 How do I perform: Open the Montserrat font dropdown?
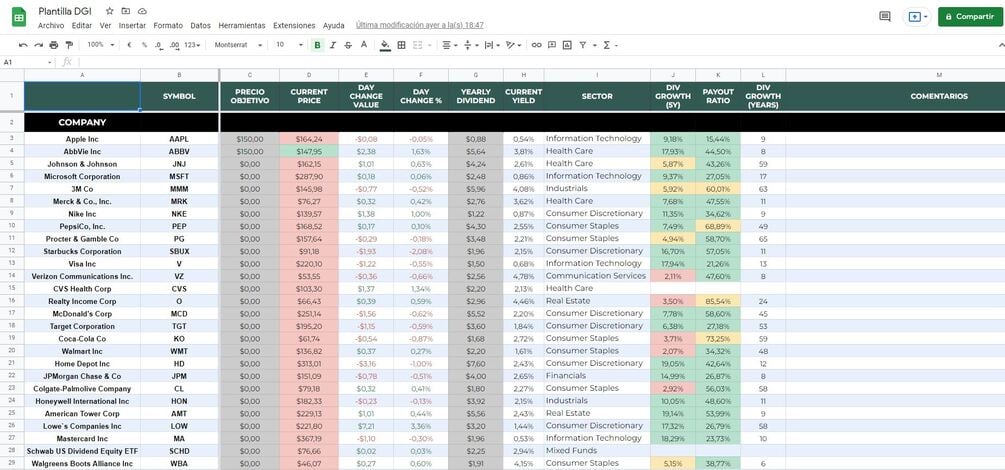[x=238, y=45]
